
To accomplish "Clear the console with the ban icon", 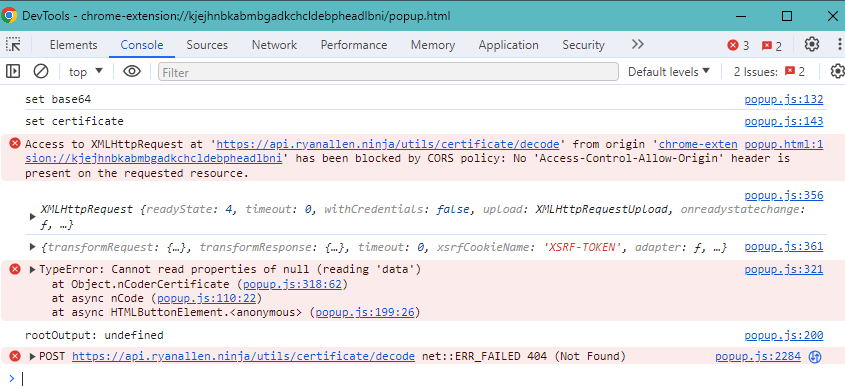I will [x=41, y=71].
